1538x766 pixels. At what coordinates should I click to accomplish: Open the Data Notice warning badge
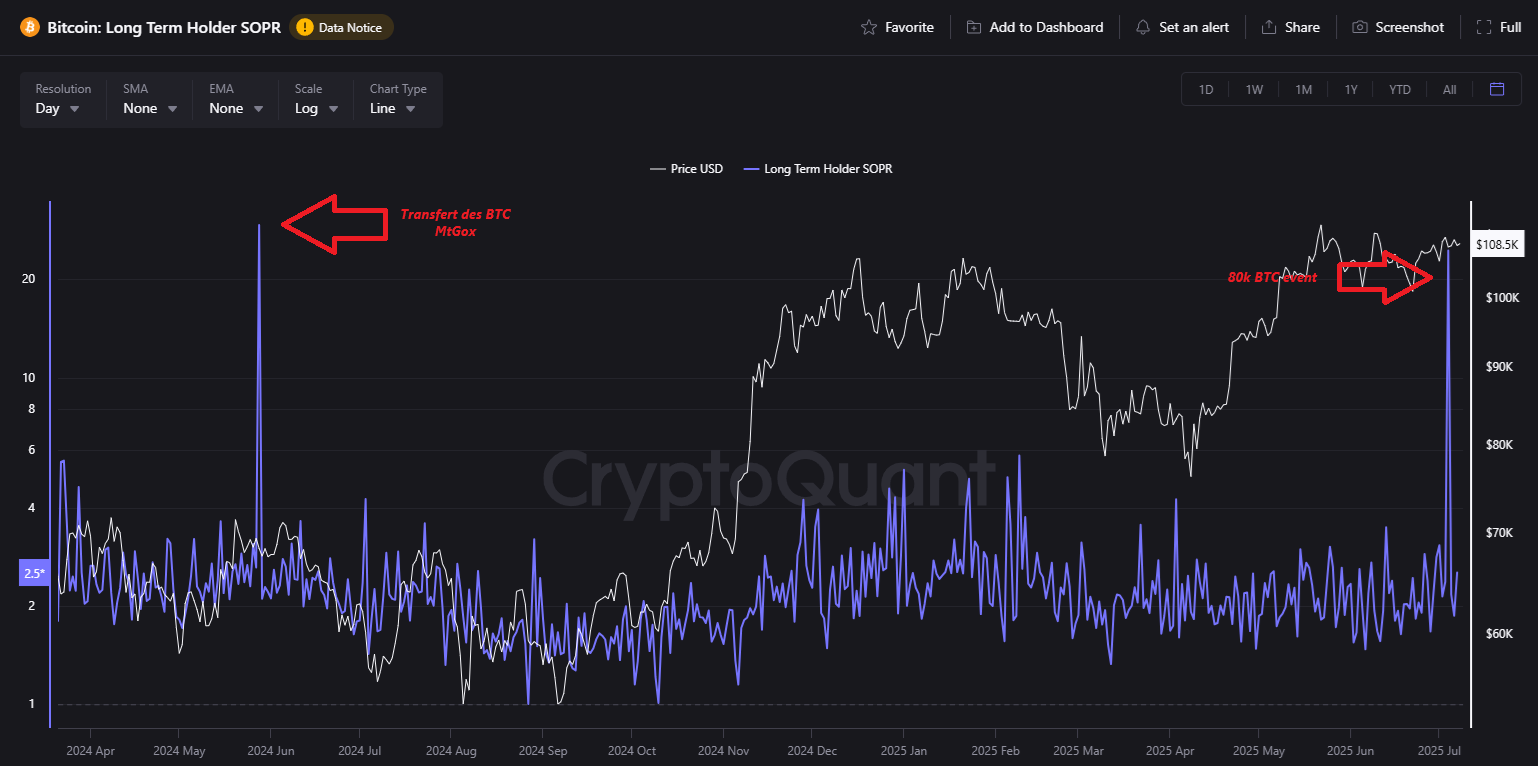341,27
